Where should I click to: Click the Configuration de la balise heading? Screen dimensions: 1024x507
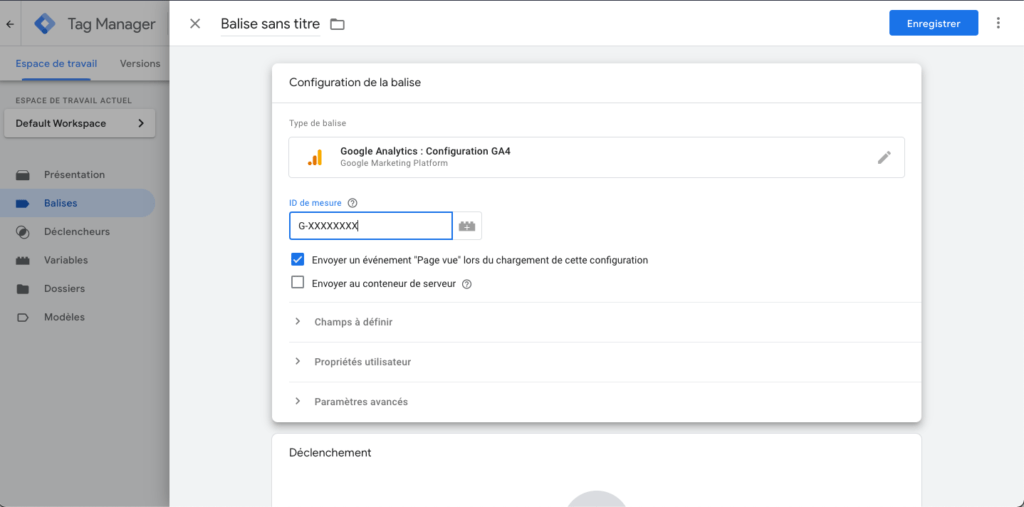tap(355, 83)
